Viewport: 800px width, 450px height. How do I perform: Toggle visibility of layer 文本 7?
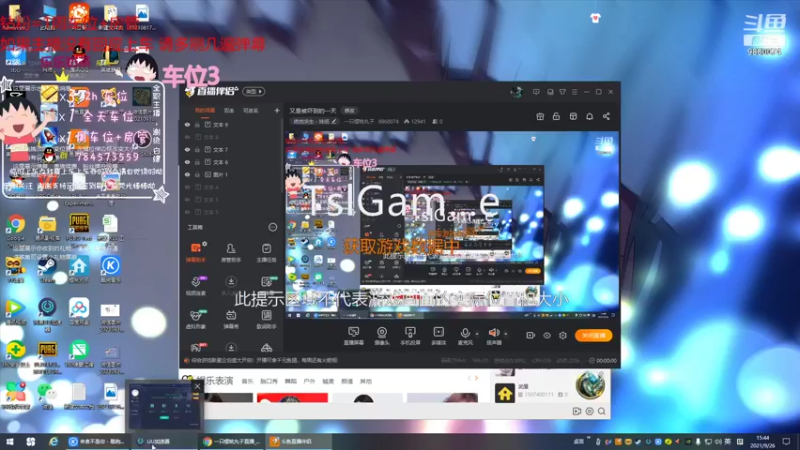(187, 149)
